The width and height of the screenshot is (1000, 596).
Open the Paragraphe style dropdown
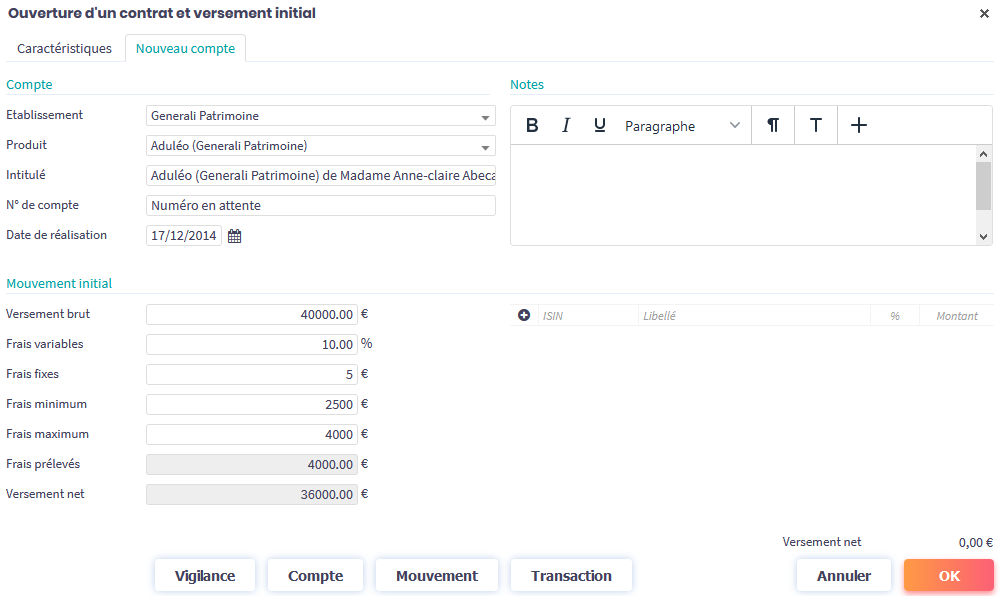coord(682,126)
